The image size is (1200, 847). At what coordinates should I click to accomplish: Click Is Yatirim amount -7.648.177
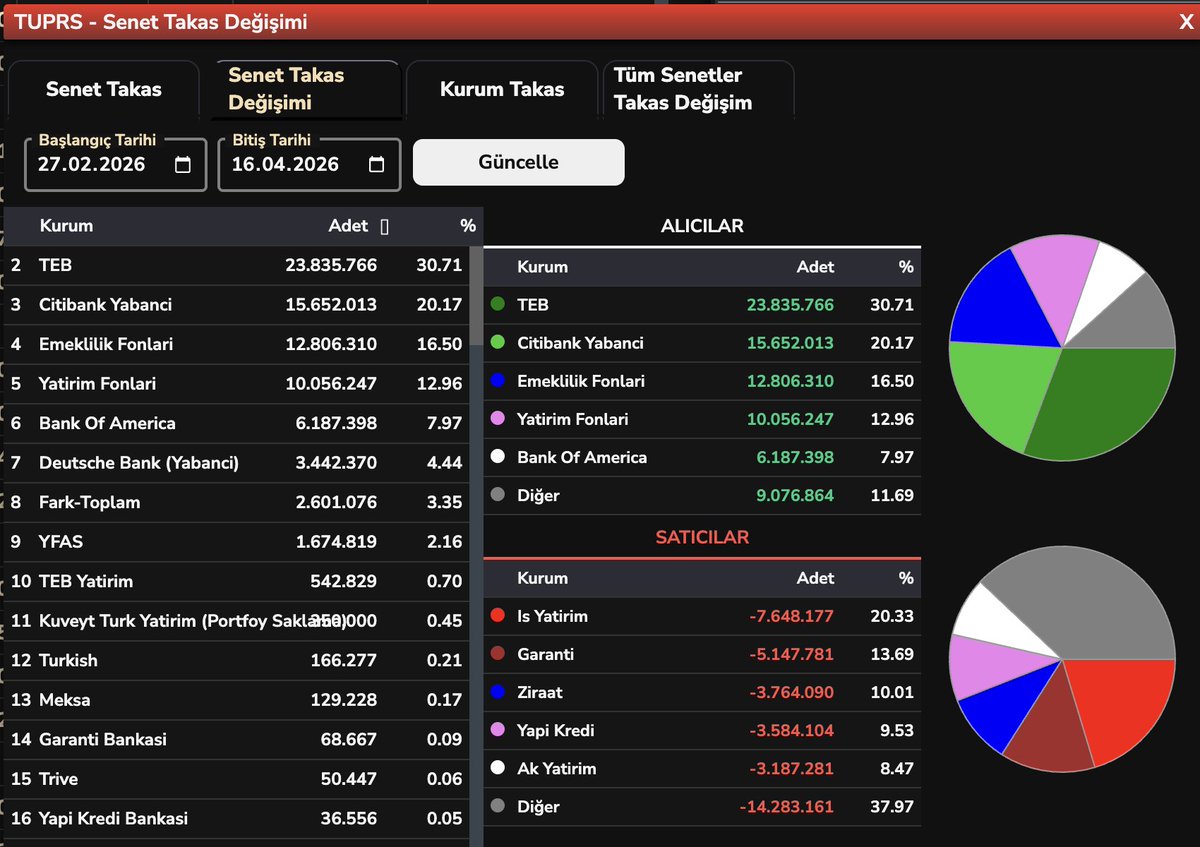tap(791, 616)
